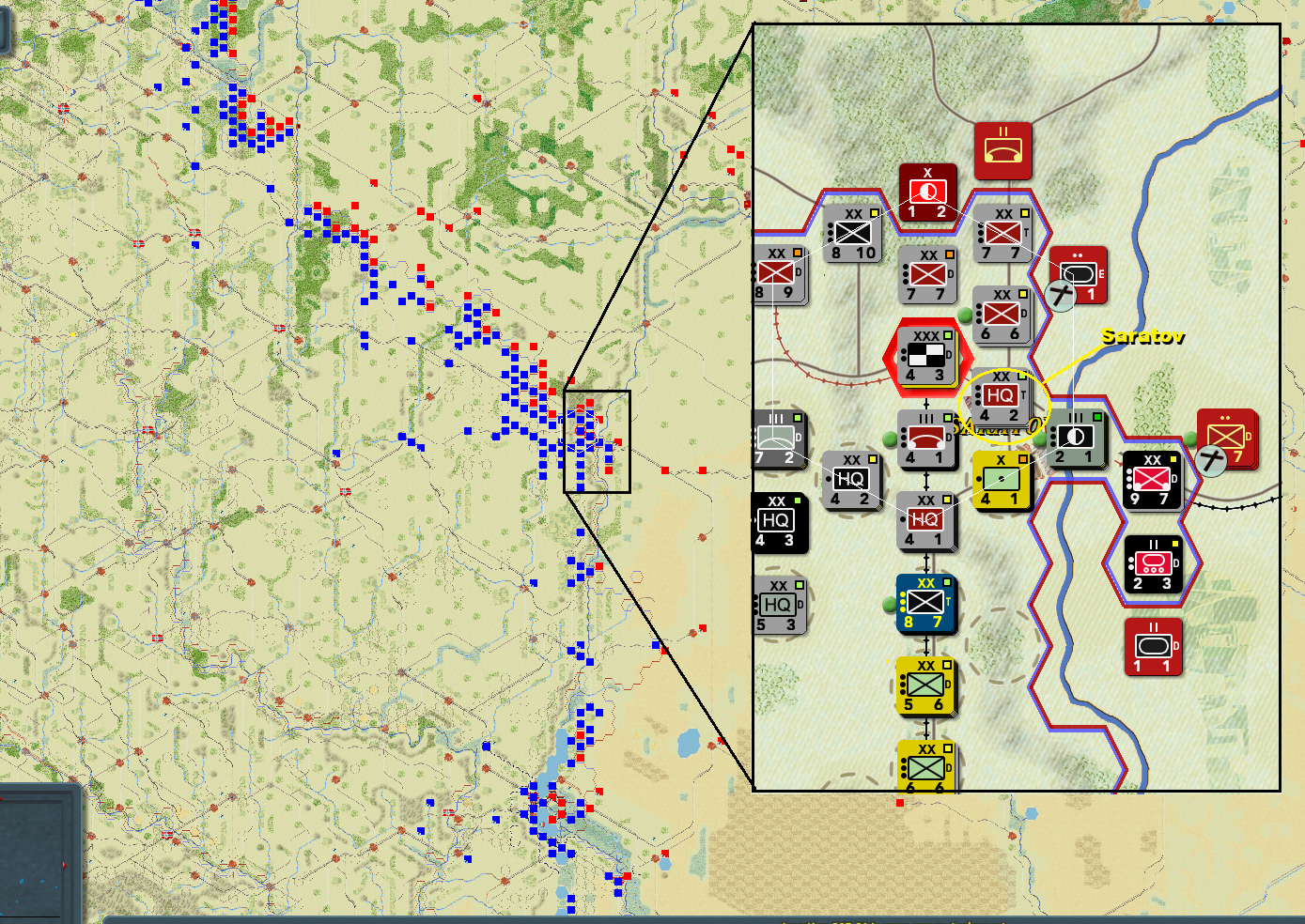Select the yellow X brigade counter 4-1
This screenshot has width=1305, height=924.
click(1002, 479)
